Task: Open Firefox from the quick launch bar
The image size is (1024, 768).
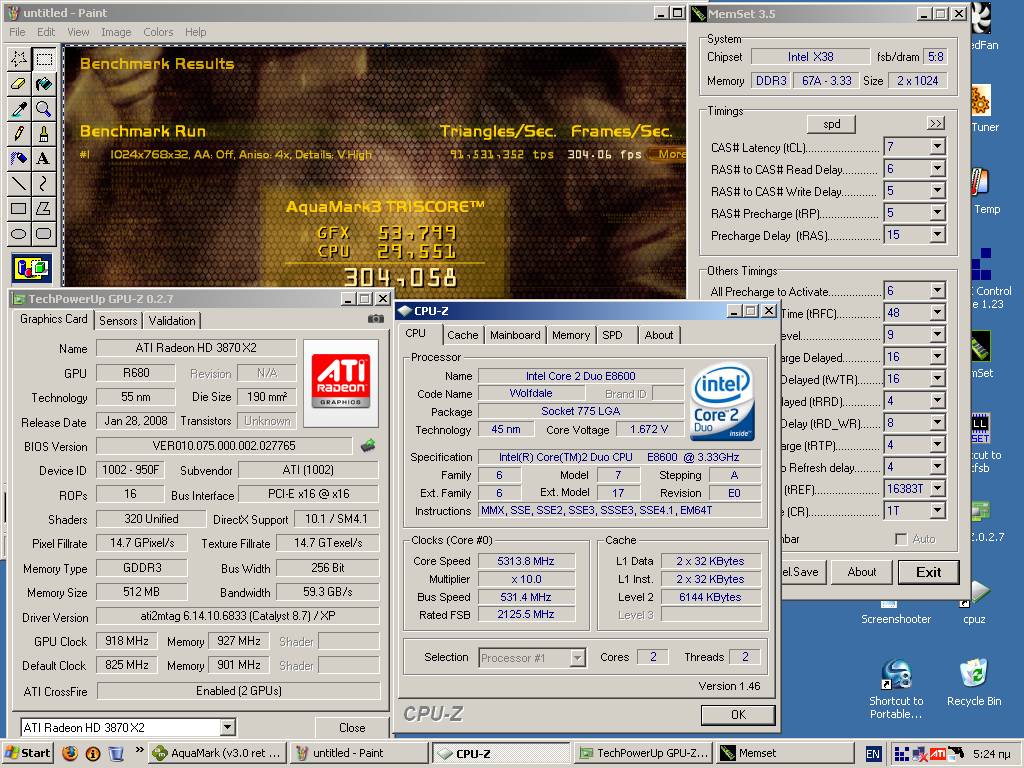Action: 70,753
